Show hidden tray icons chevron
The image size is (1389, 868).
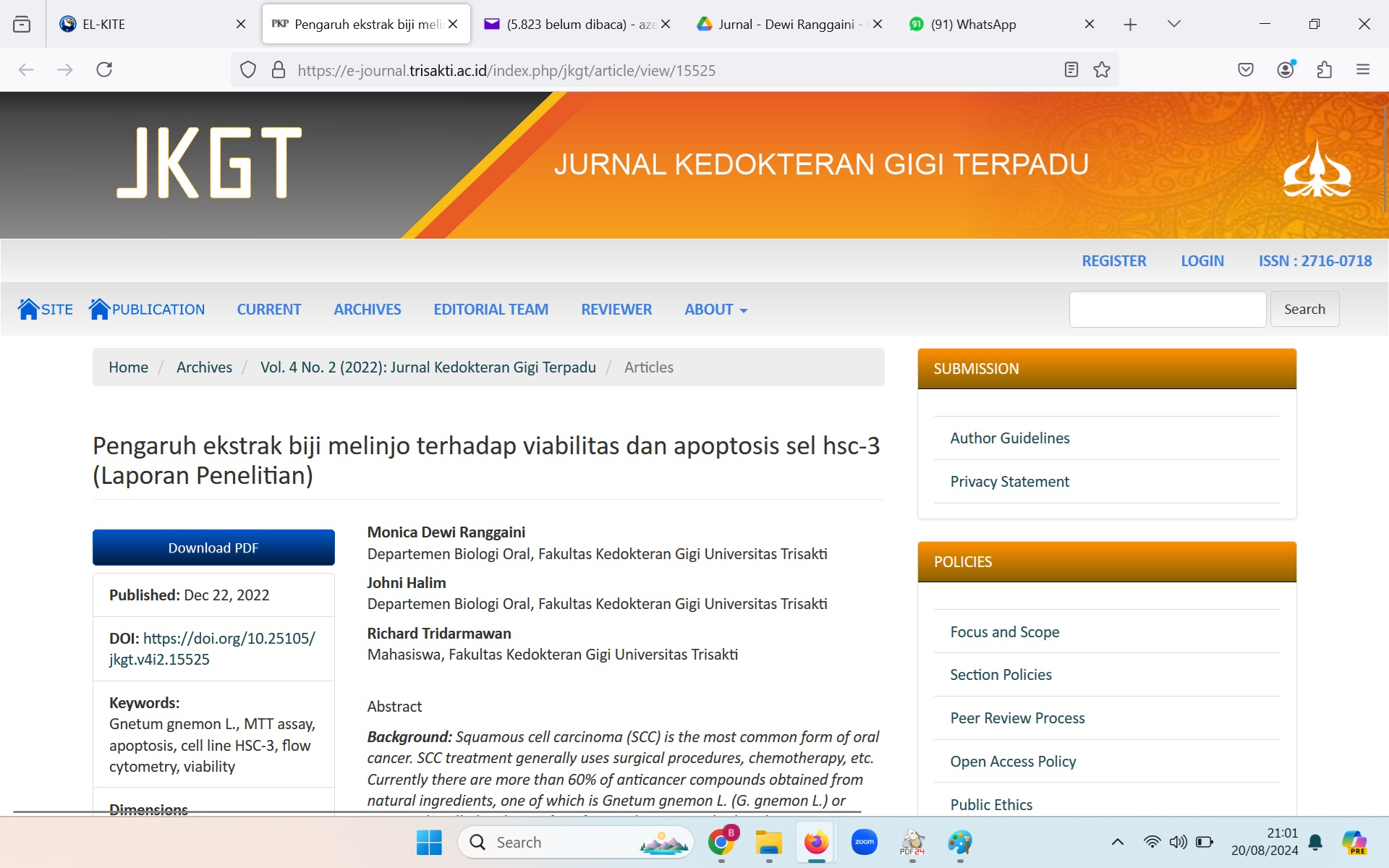[x=1118, y=842]
